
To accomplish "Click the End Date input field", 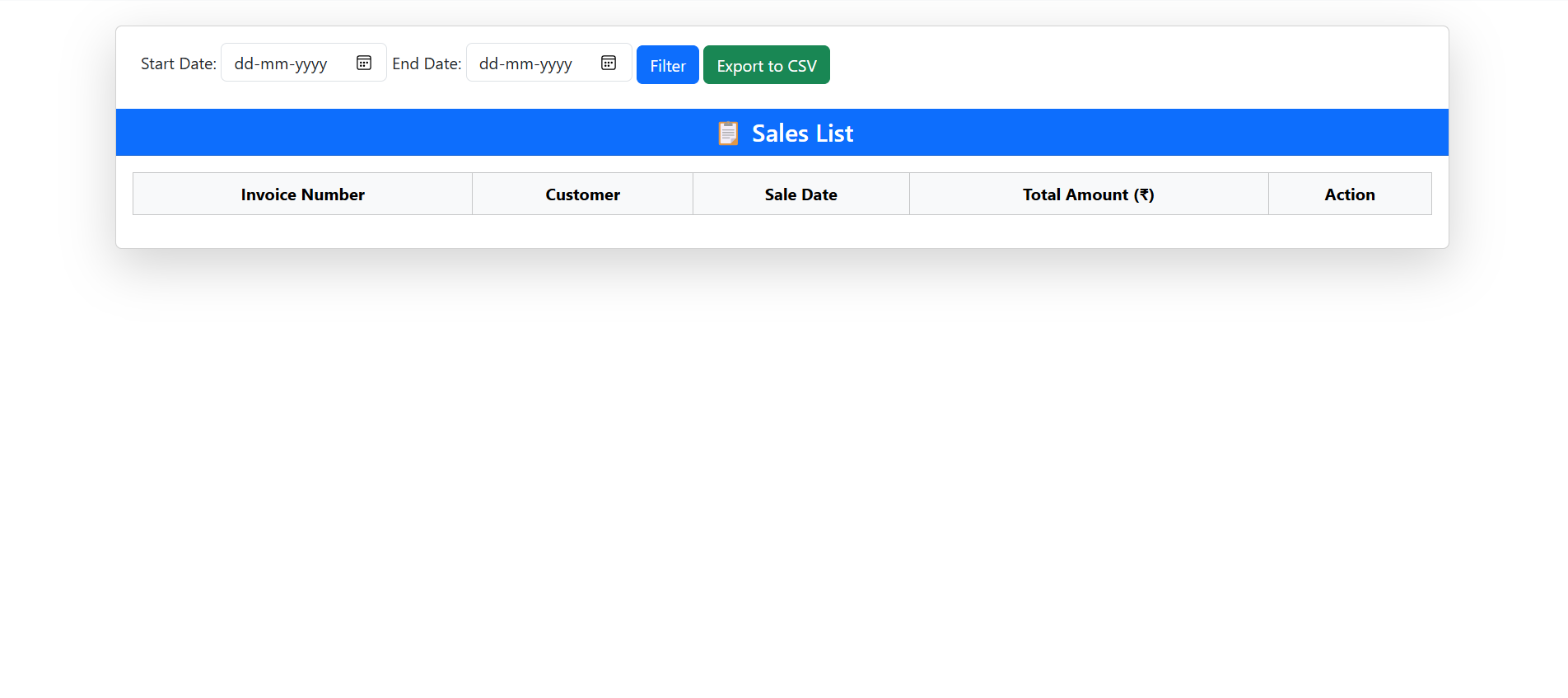I will tap(549, 63).
